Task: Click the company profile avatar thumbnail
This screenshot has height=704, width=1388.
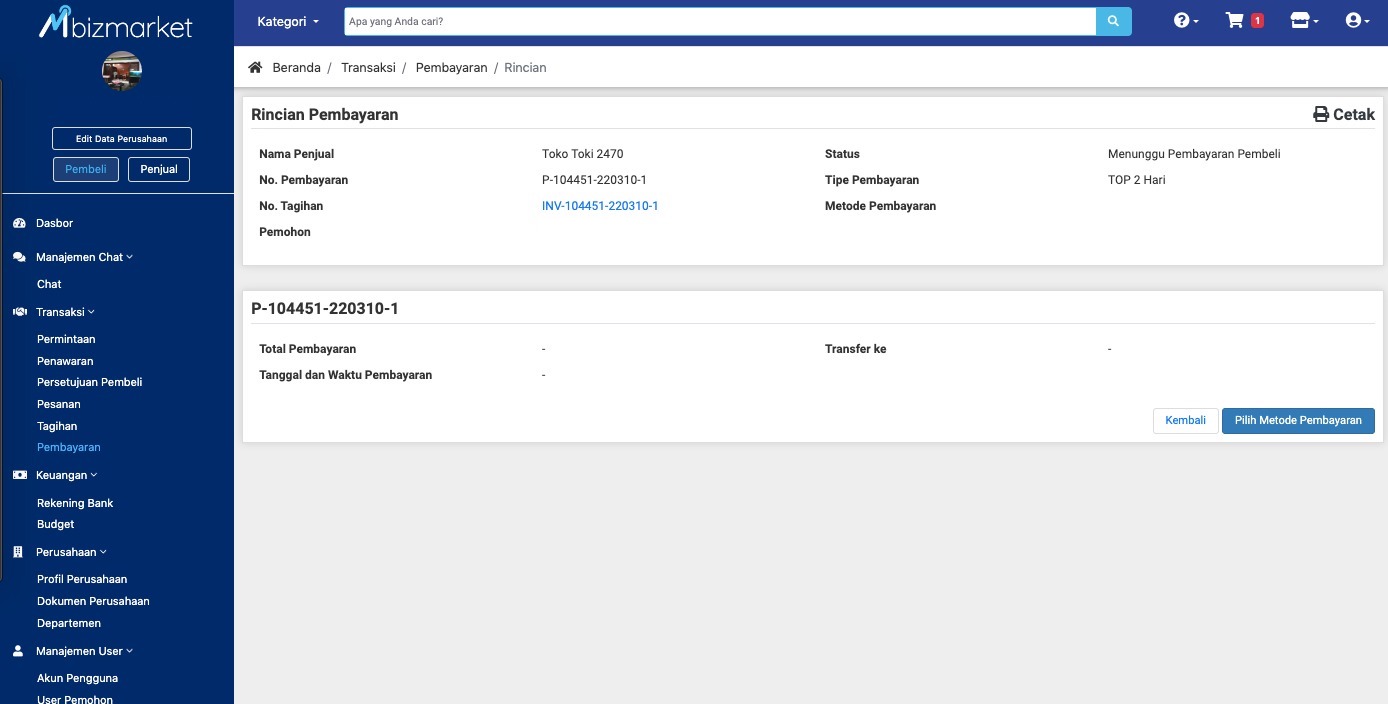Action: pos(122,71)
